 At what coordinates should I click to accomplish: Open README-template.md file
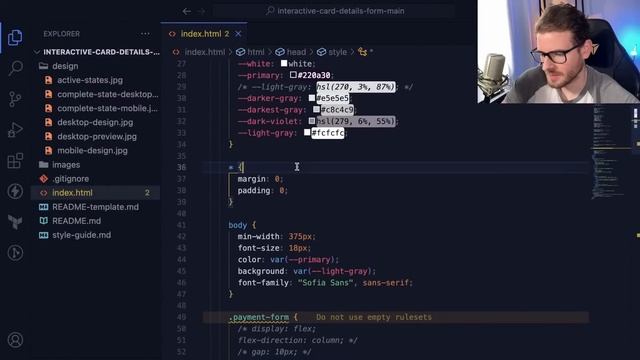pyautogui.click(x=95, y=207)
